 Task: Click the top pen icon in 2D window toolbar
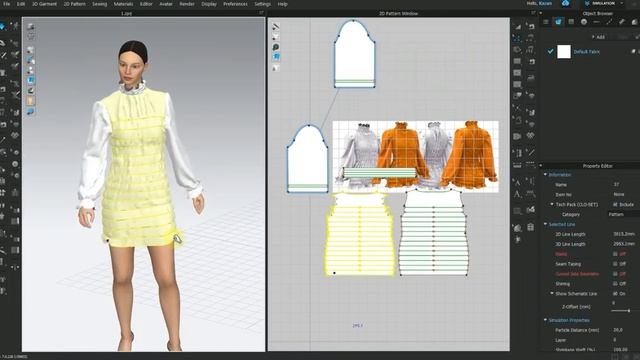[x=276, y=27]
